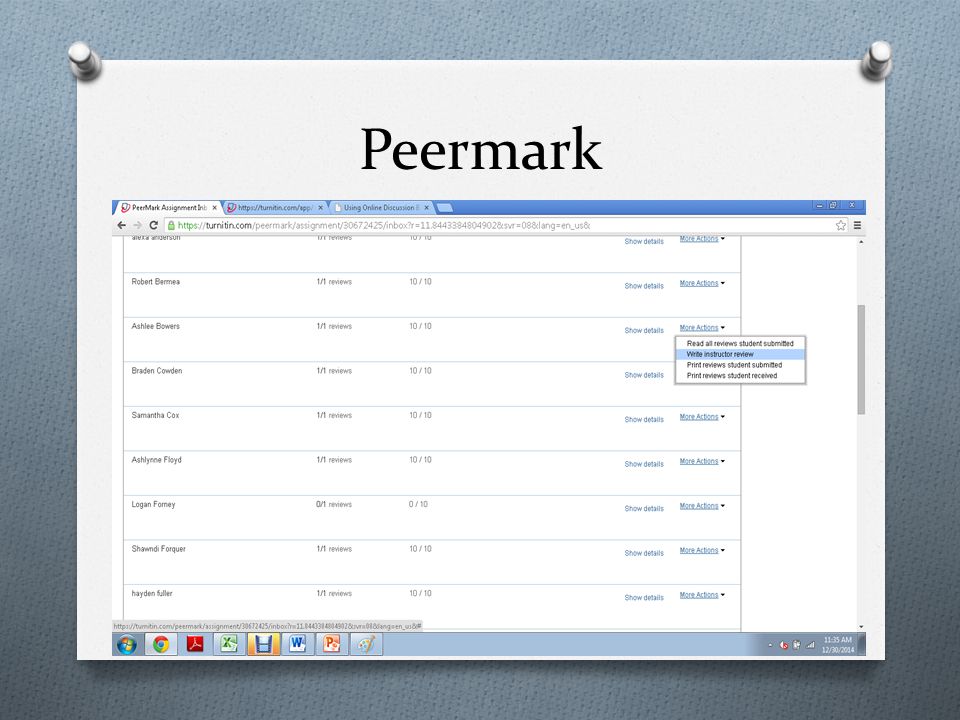Expand More Actions for Ashlynne Floyd
This screenshot has width=960, height=720.
(702, 462)
